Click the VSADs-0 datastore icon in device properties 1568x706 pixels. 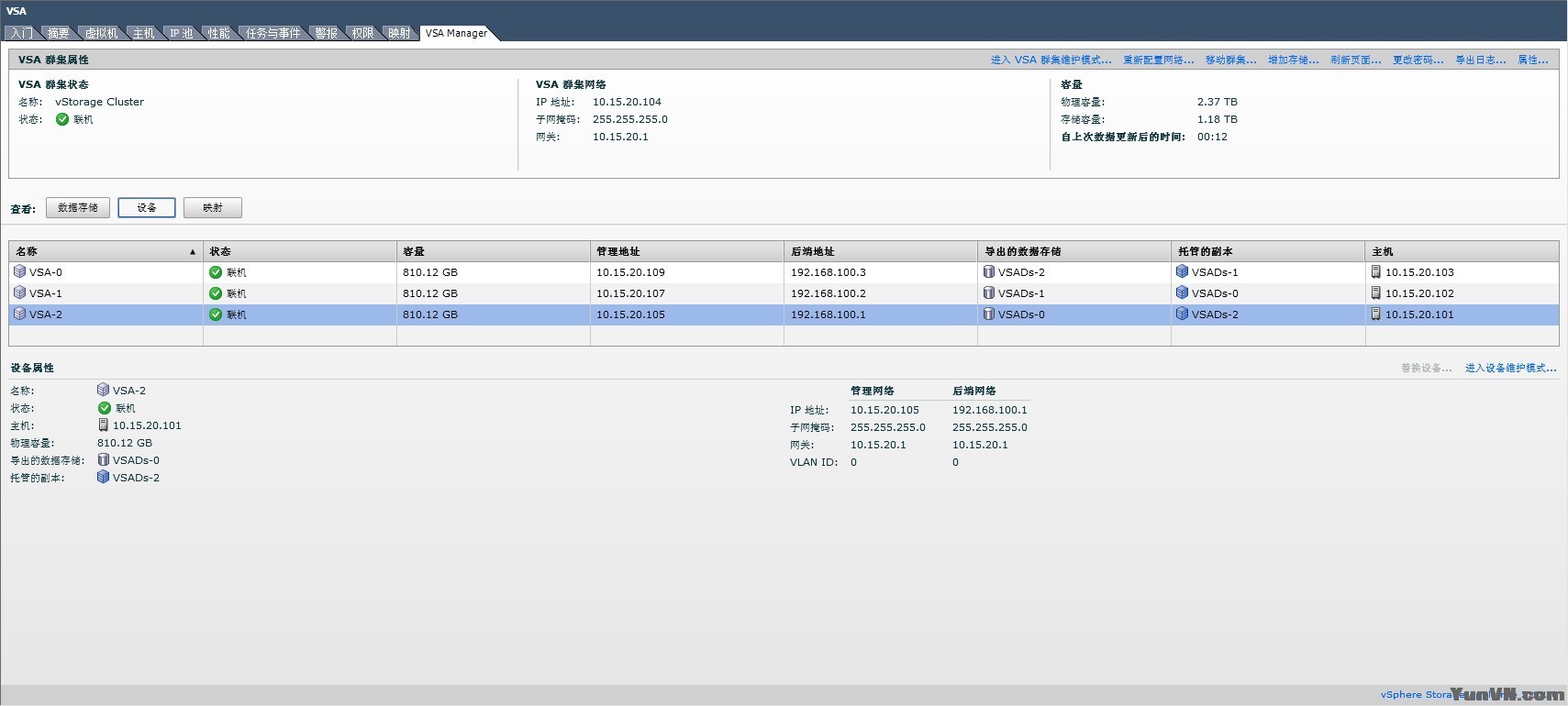click(x=104, y=460)
